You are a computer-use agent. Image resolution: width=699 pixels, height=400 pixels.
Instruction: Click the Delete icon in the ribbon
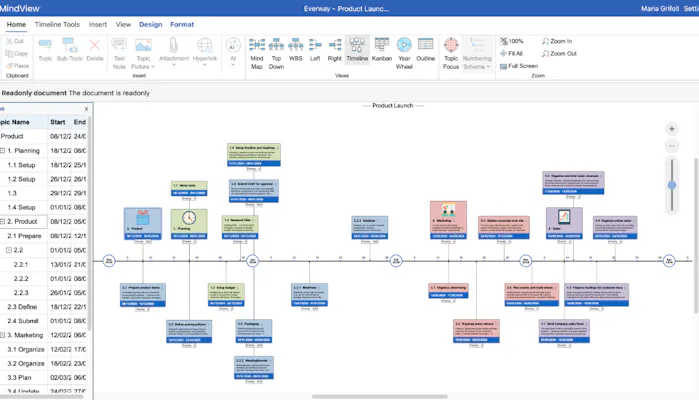(95, 49)
